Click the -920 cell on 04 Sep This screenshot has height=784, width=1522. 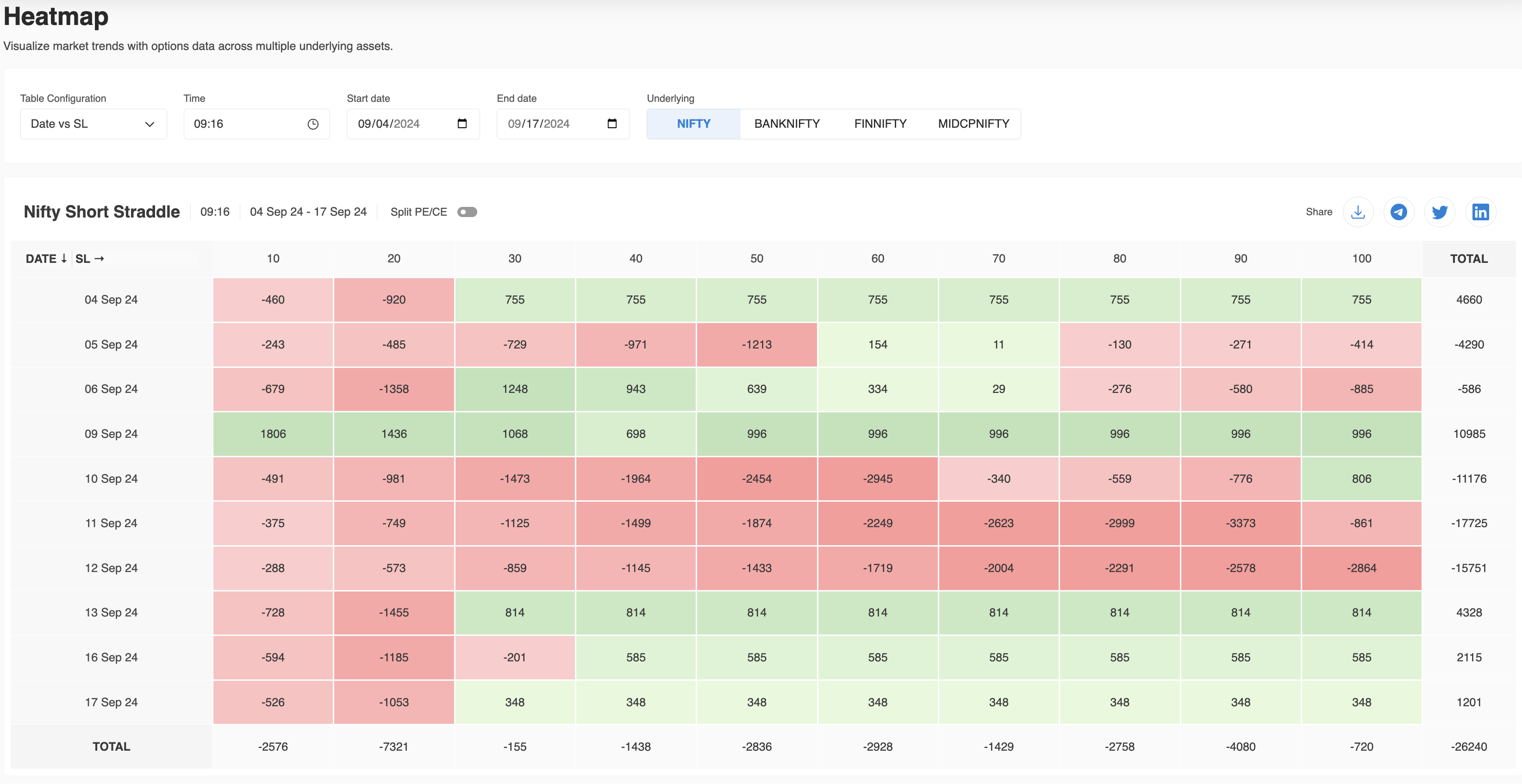pyautogui.click(x=393, y=299)
